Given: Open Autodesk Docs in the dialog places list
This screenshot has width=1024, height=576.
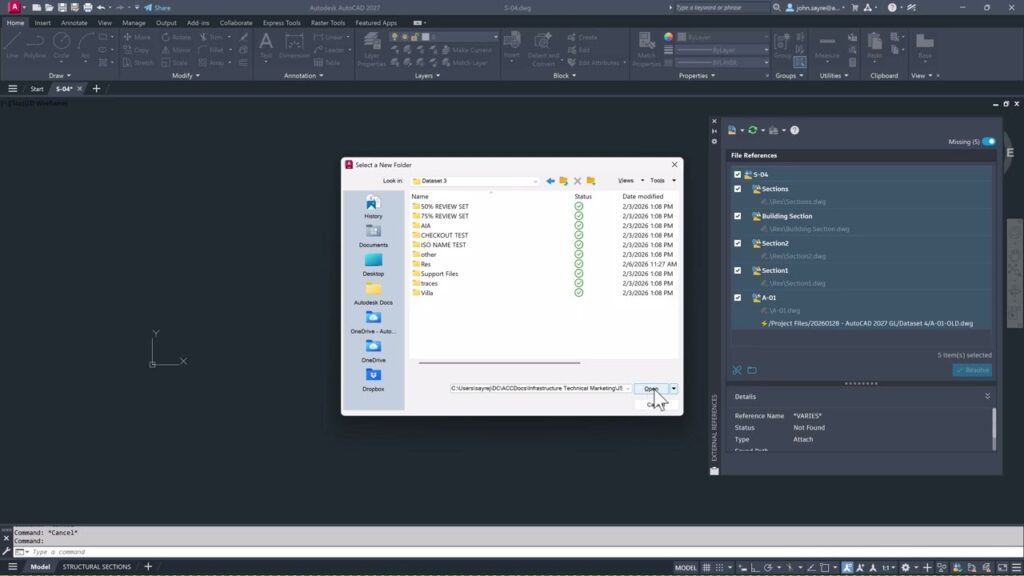Looking at the screenshot, I should 373,293.
